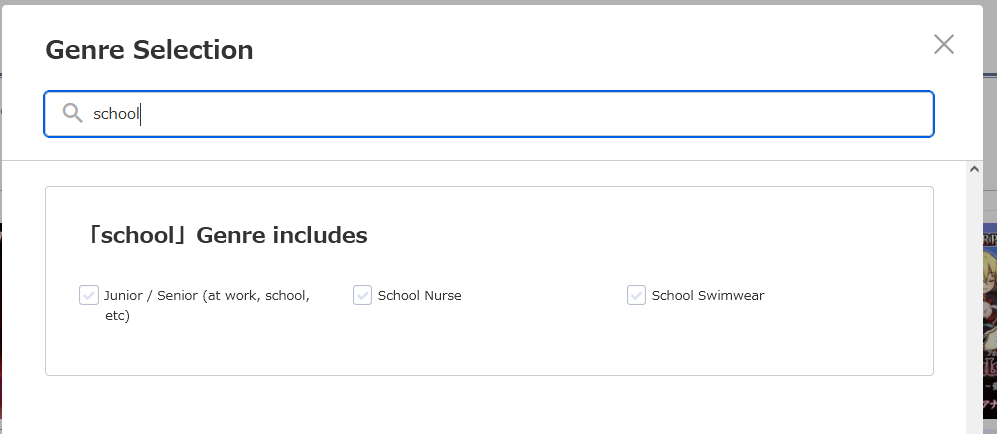Click the scrollbar up arrow

click(975, 170)
